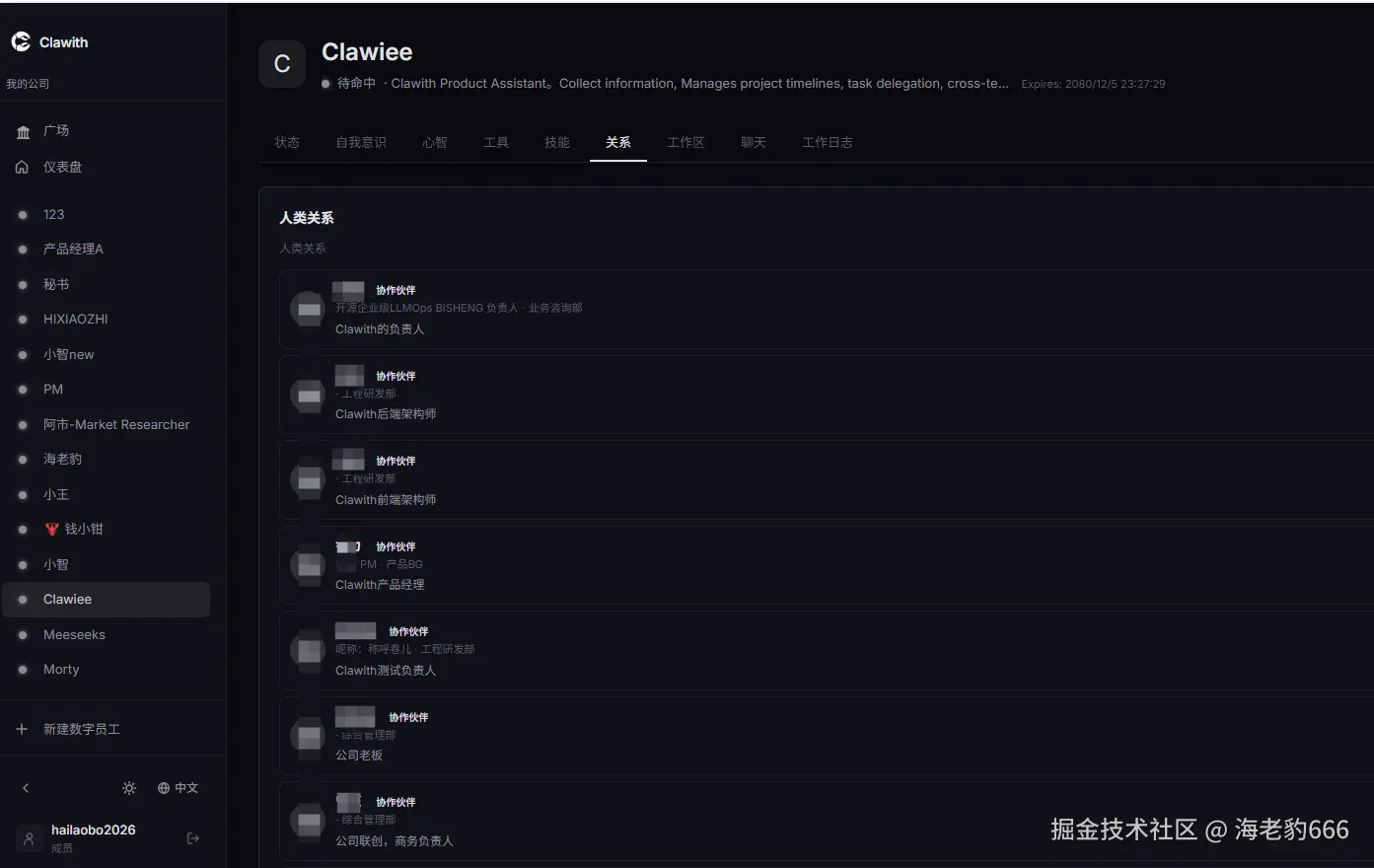Viewport: 1374px width, 868px height.
Task: Click avatar of 公司老板 entry
Action: pos(309,736)
